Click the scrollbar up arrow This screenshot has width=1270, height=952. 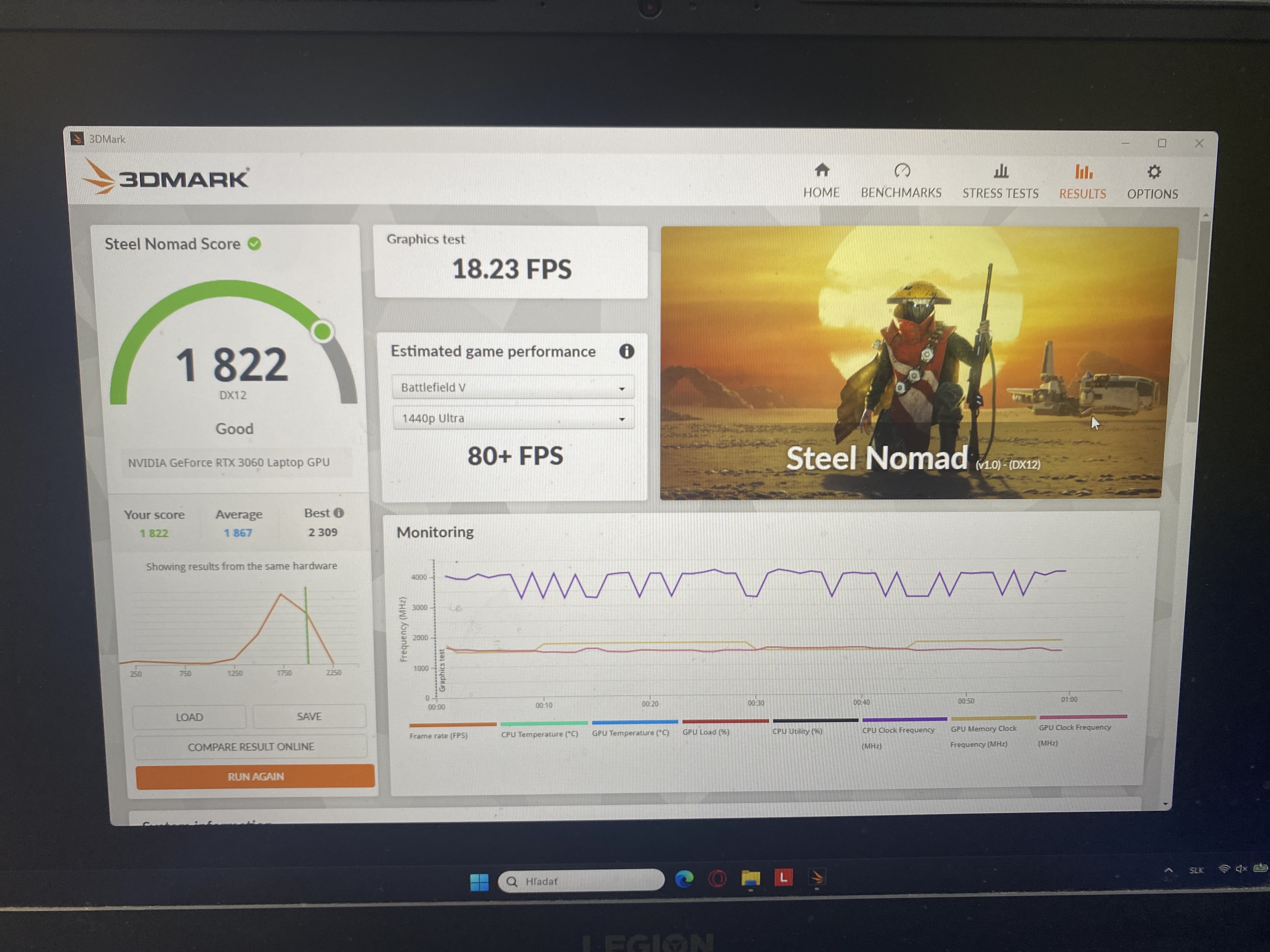point(1205,215)
